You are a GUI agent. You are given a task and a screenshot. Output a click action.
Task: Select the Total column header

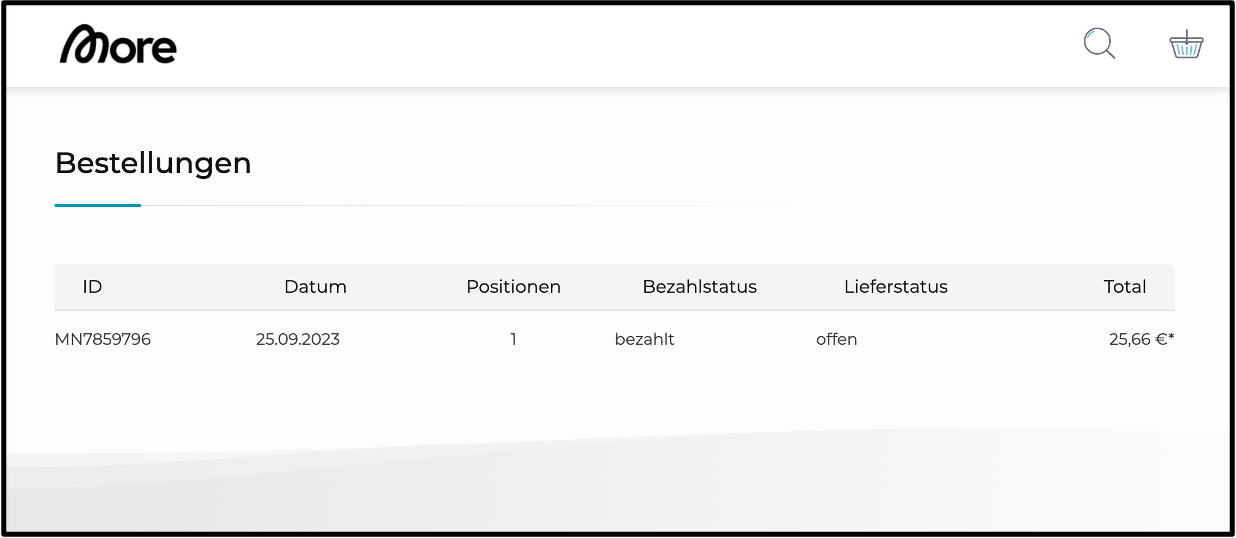click(1125, 287)
